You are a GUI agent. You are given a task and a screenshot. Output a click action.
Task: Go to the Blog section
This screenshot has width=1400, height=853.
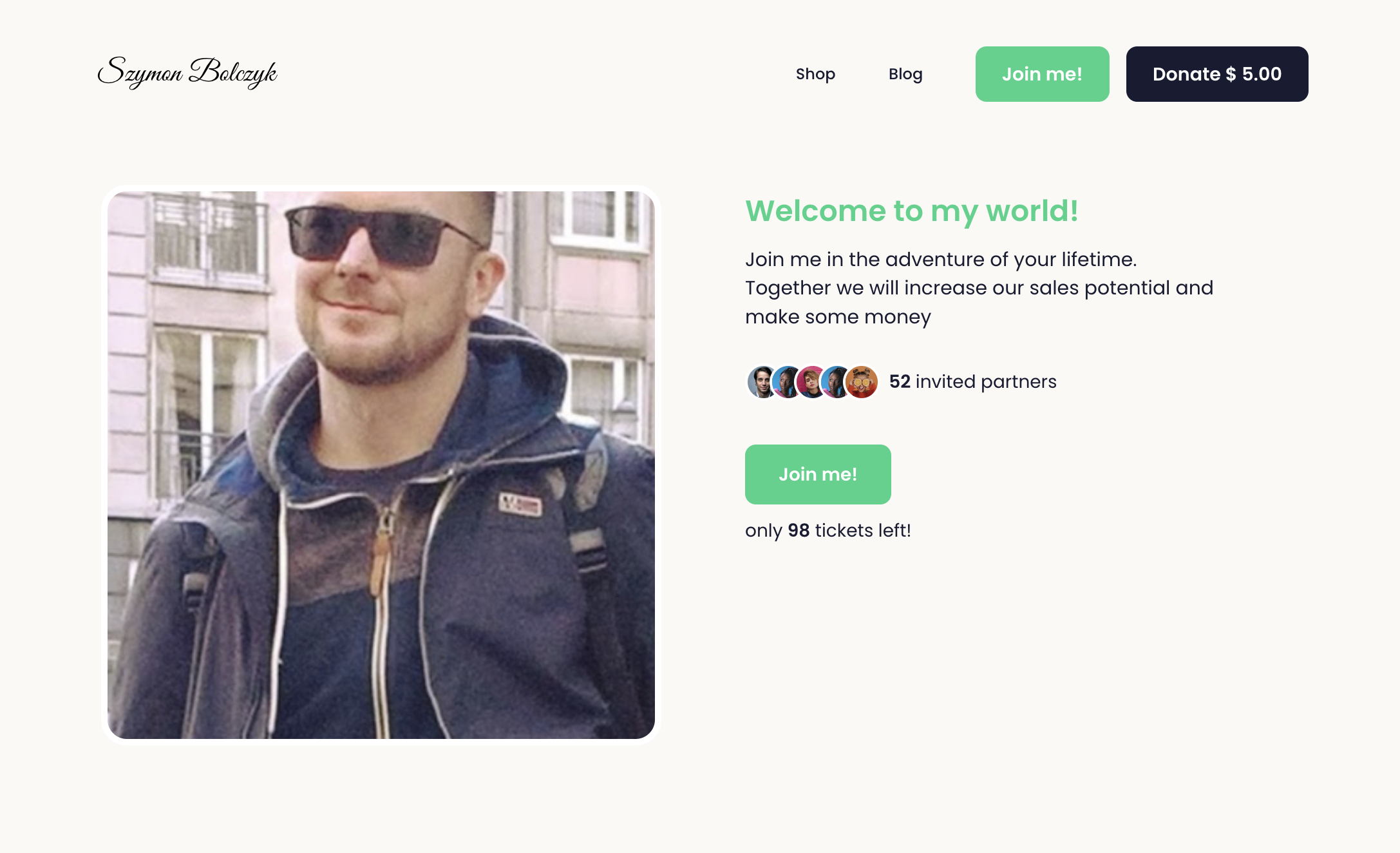[x=905, y=74]
